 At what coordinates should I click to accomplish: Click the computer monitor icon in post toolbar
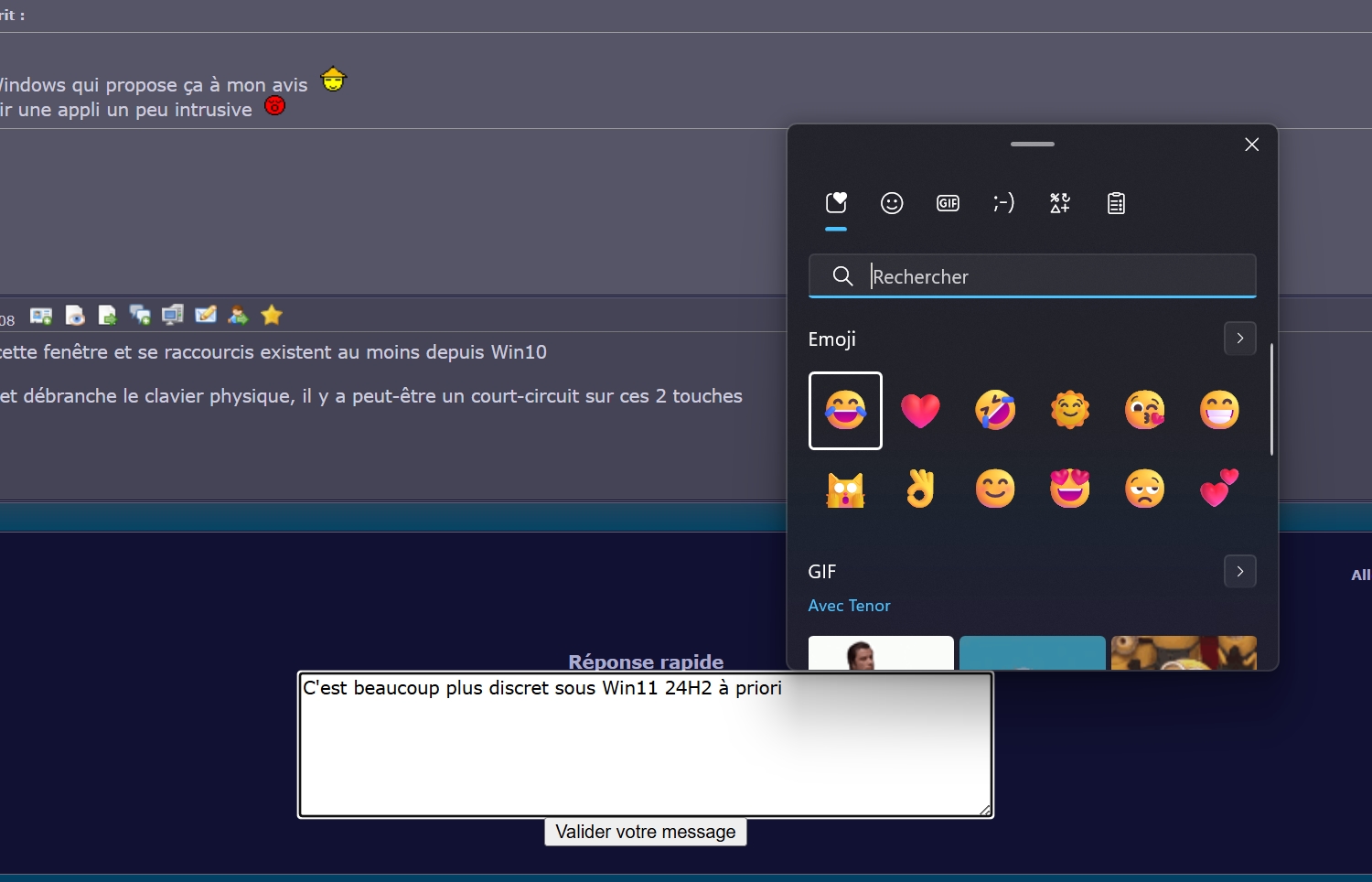click(x=173, y=316)
